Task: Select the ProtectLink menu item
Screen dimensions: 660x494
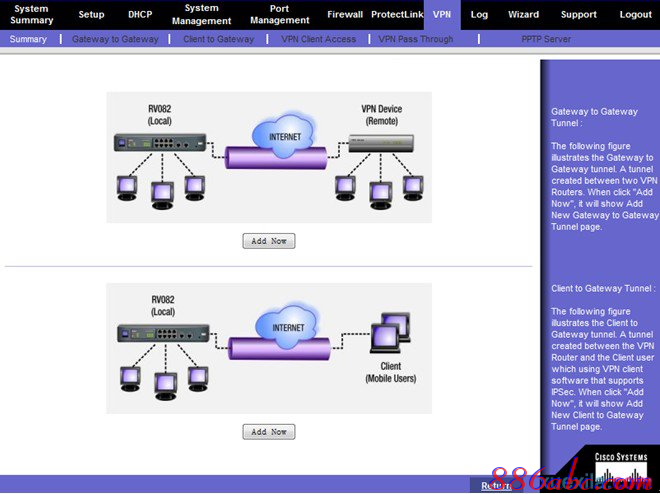Action: [x=397, y=14]
